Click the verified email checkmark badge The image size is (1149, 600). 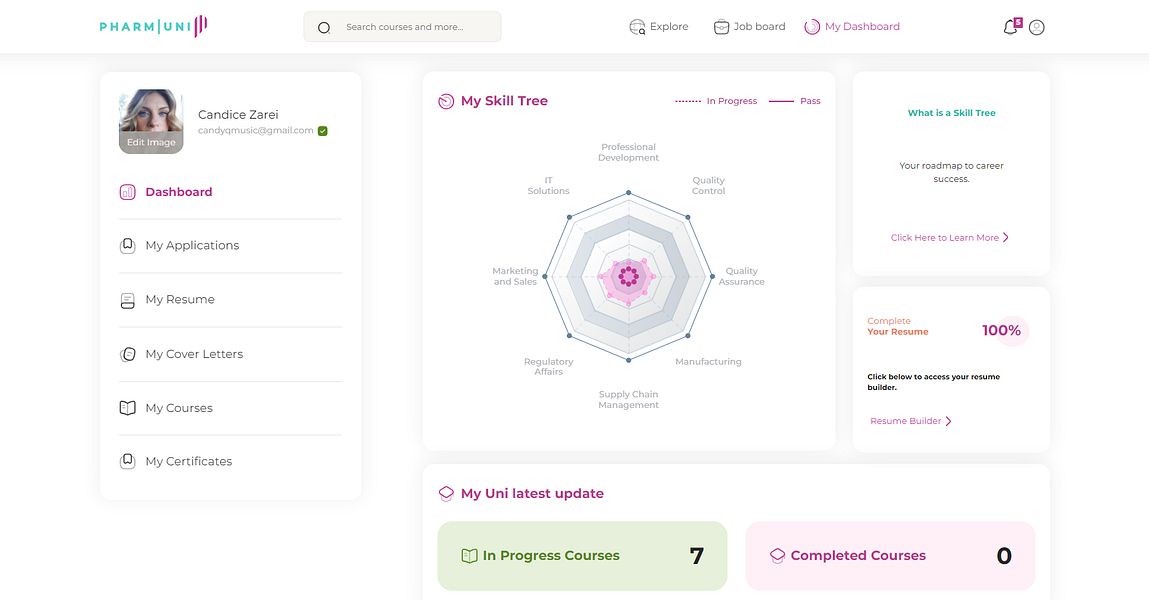323,131
